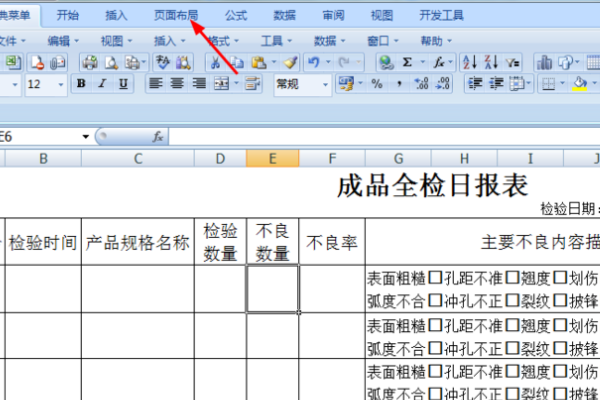Align text left
The image size is (600, 400).
coord(155,83)
